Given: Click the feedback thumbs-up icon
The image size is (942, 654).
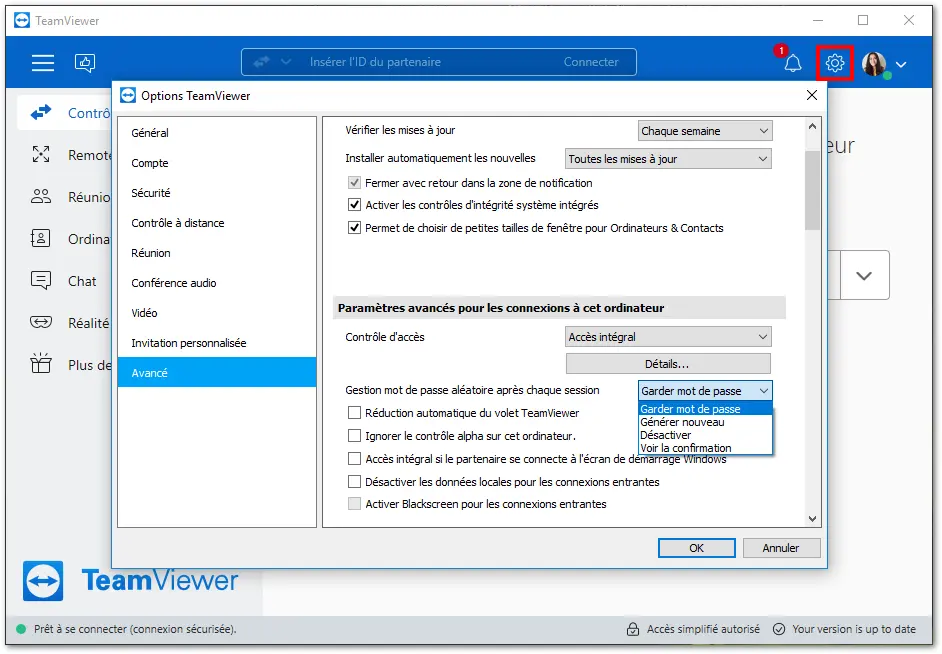Looking at the screenshot, I should click(x=85, y=62).
